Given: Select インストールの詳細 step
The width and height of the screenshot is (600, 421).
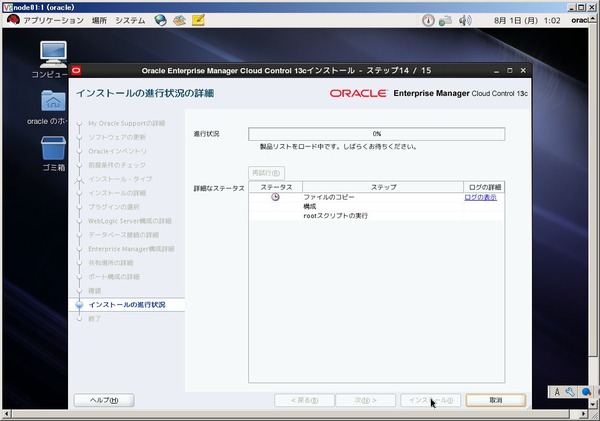Looking at the screenshot, I should click(x=117, y=193).
